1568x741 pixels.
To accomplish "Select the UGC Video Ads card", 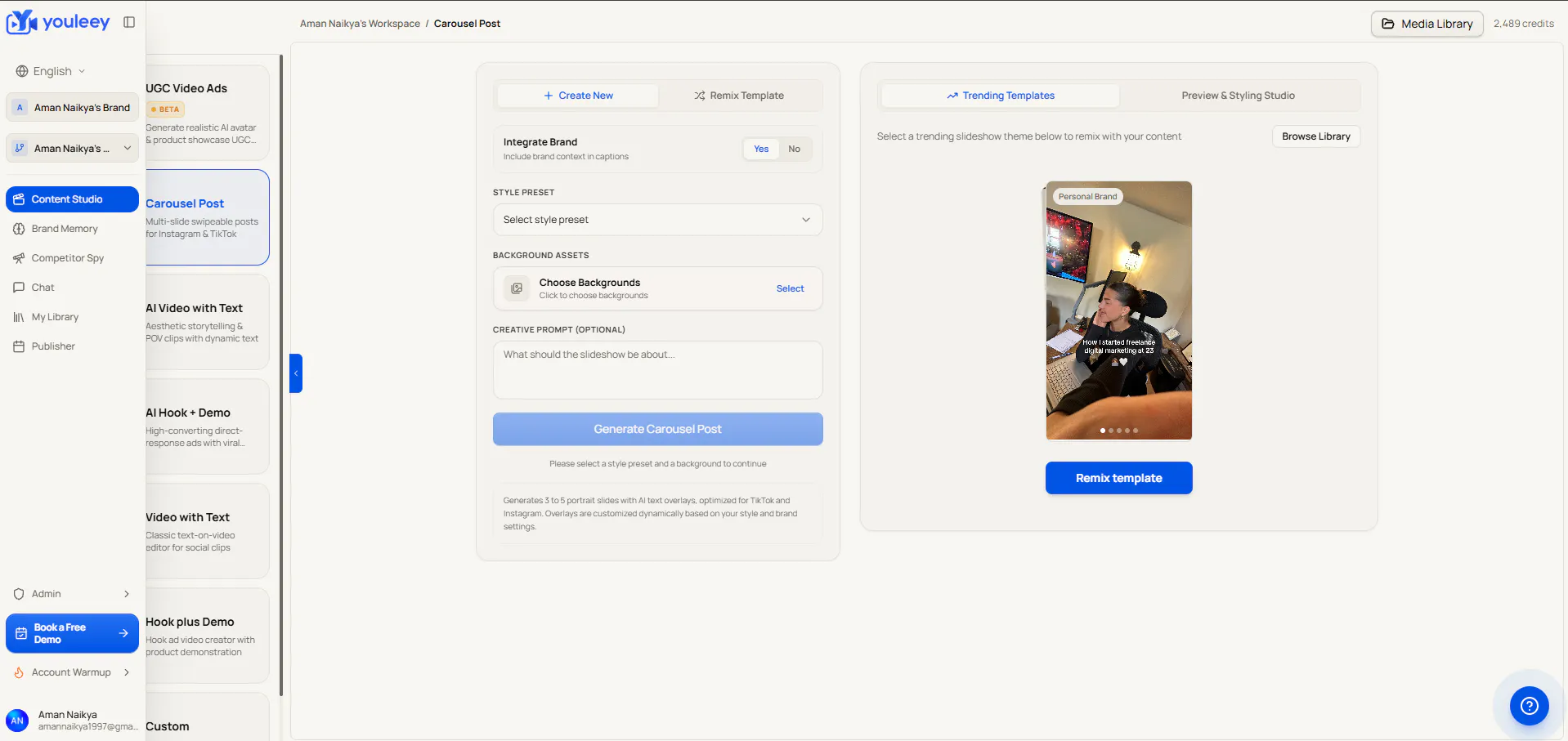I will [x=208, y=113].
